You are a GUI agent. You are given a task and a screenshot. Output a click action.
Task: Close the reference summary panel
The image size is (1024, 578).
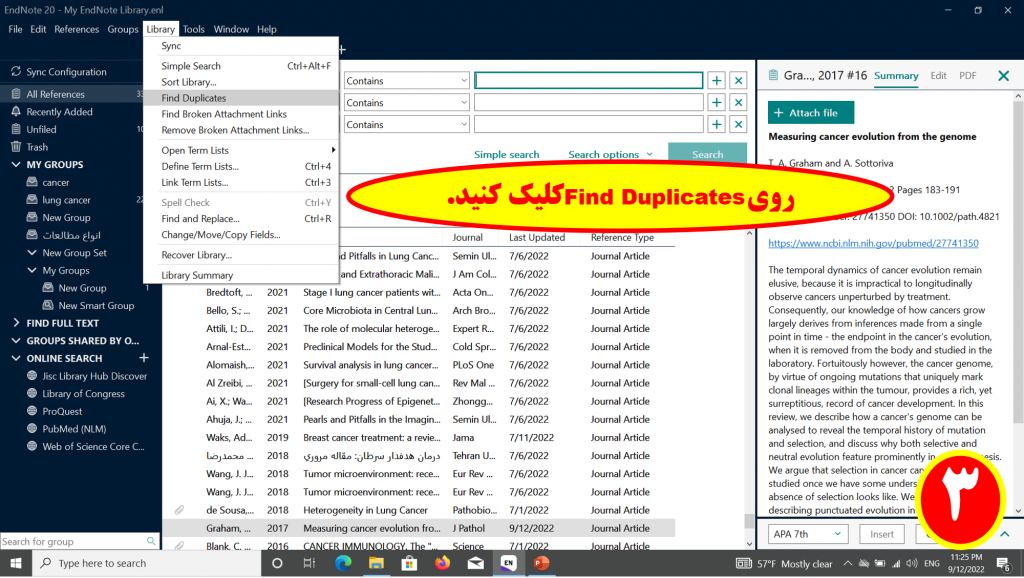point(1004,76)
